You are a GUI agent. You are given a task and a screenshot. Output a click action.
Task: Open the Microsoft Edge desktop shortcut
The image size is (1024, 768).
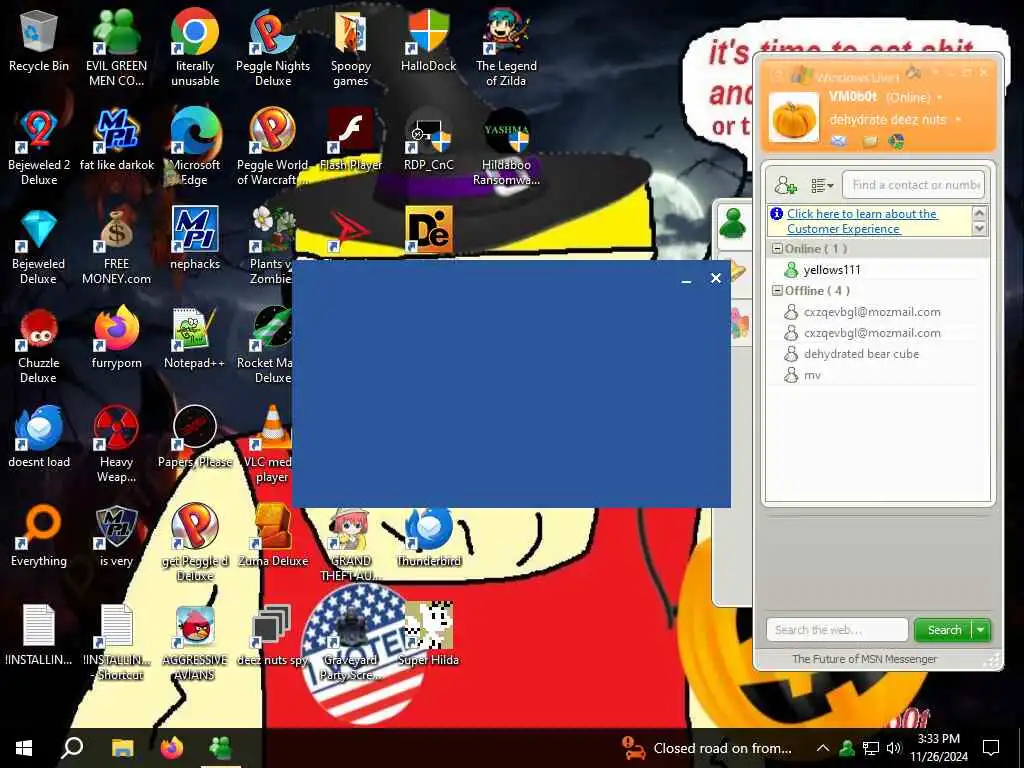pos(195,147)
